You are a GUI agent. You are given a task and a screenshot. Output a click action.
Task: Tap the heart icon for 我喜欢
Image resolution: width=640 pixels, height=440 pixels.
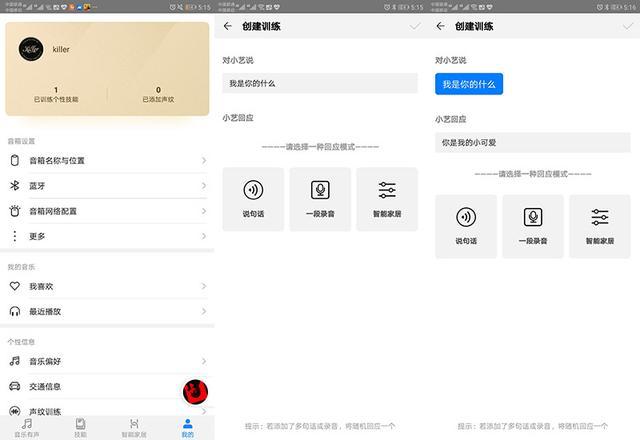15,286
